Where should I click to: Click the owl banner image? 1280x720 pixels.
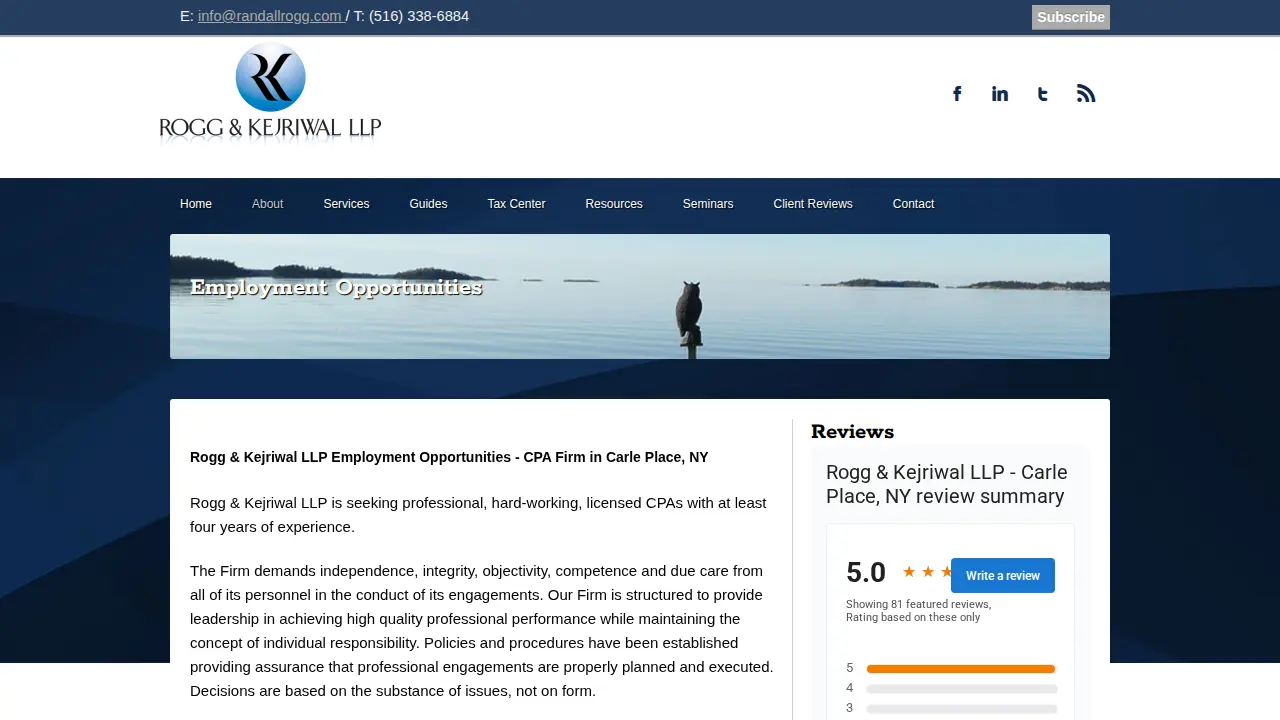pyautogui.click(x=640, y=296)
